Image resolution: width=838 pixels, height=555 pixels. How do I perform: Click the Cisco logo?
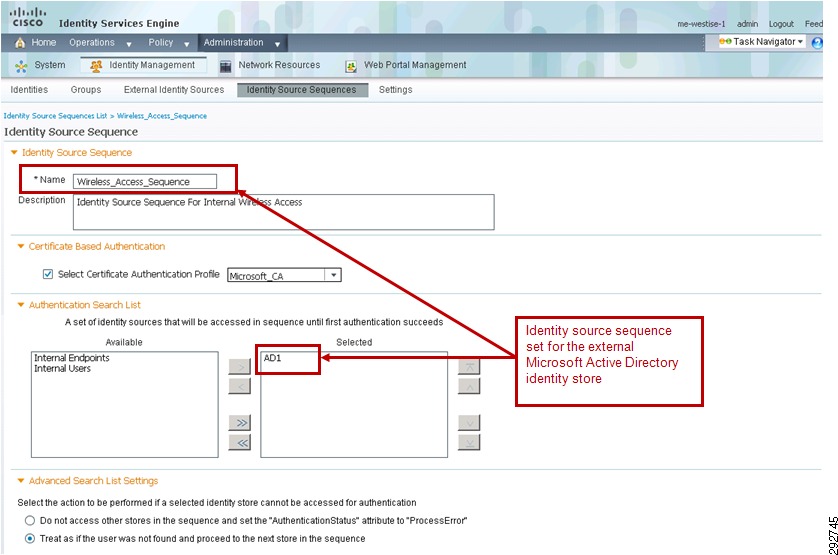pyautogui.click(x=28, y=17)
